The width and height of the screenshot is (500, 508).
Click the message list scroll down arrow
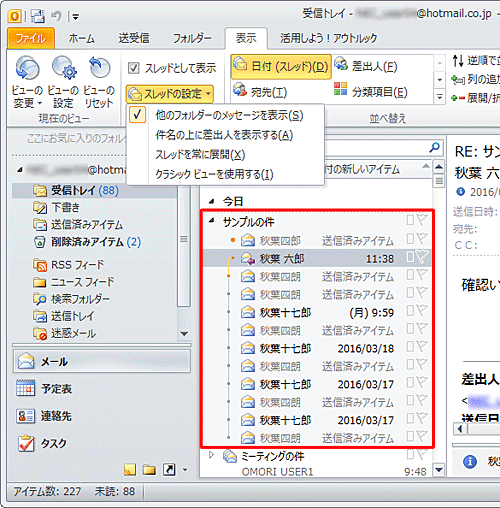(x=439, y=470)
